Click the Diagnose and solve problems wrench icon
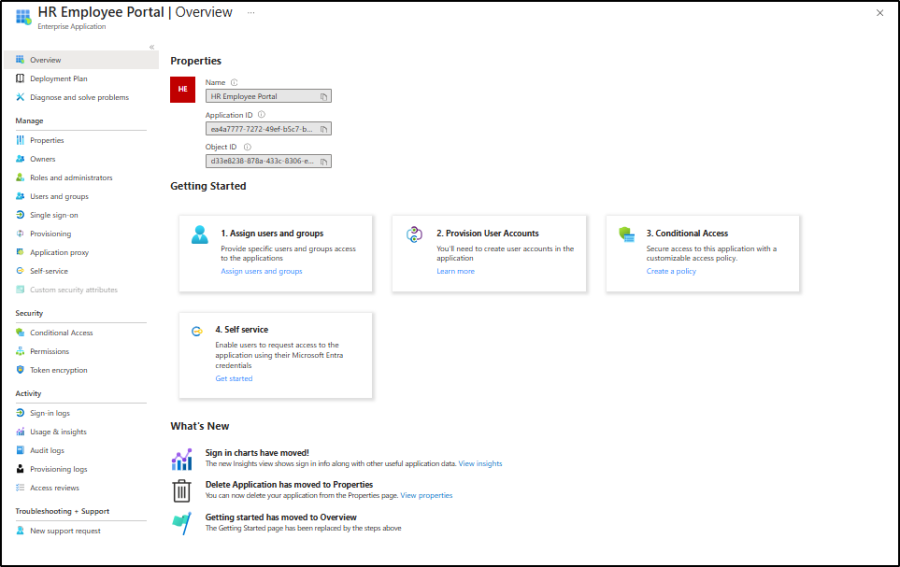900x567 pixels. pyautogui.click(x=20, y=97)
